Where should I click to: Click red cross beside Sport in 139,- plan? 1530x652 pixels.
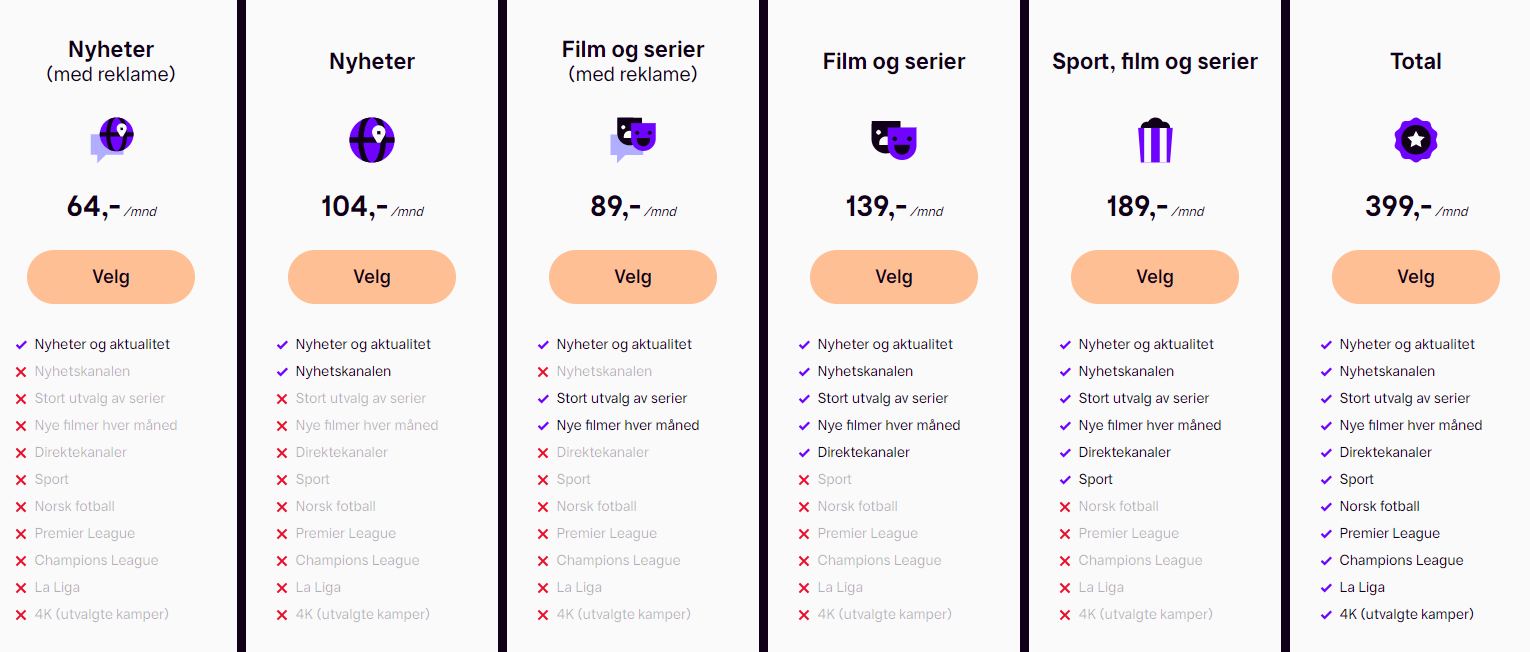804,480
